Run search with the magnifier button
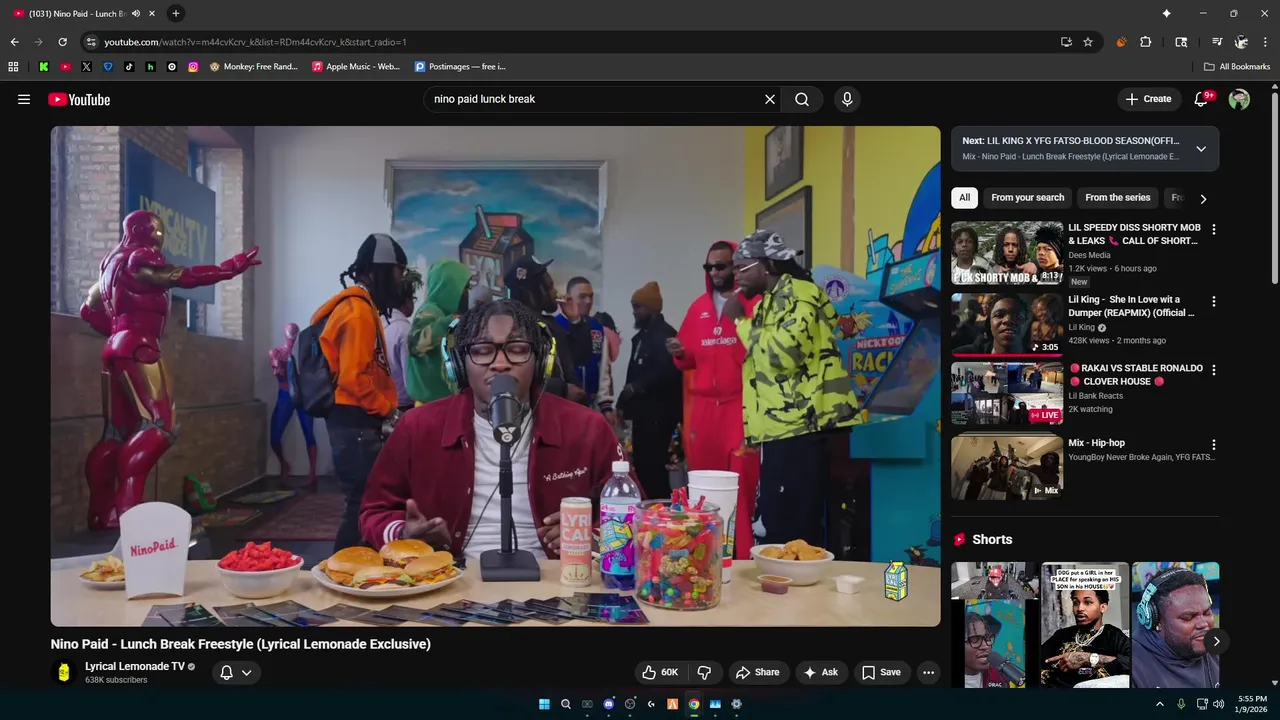 tap(802, 99)
